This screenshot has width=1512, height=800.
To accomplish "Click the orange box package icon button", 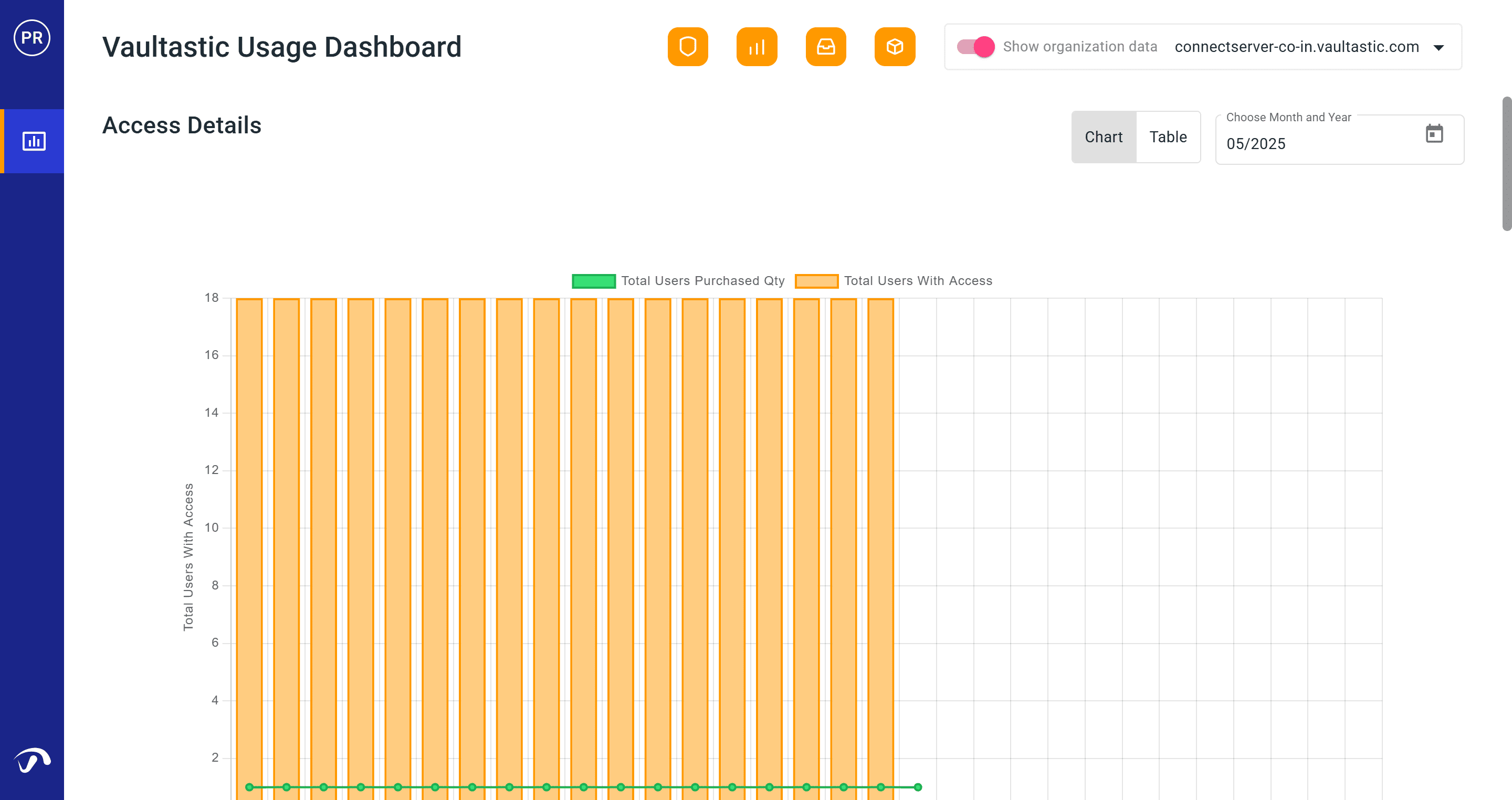I will pyautogui.click(x=894, y=46).
